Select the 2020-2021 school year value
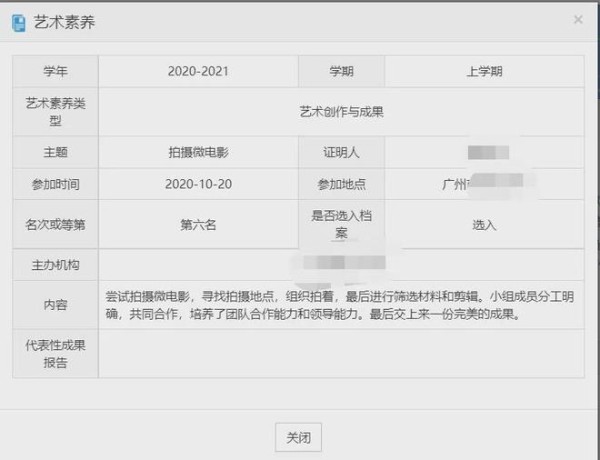This screenshot has height=460, width=600. (198, 72)
